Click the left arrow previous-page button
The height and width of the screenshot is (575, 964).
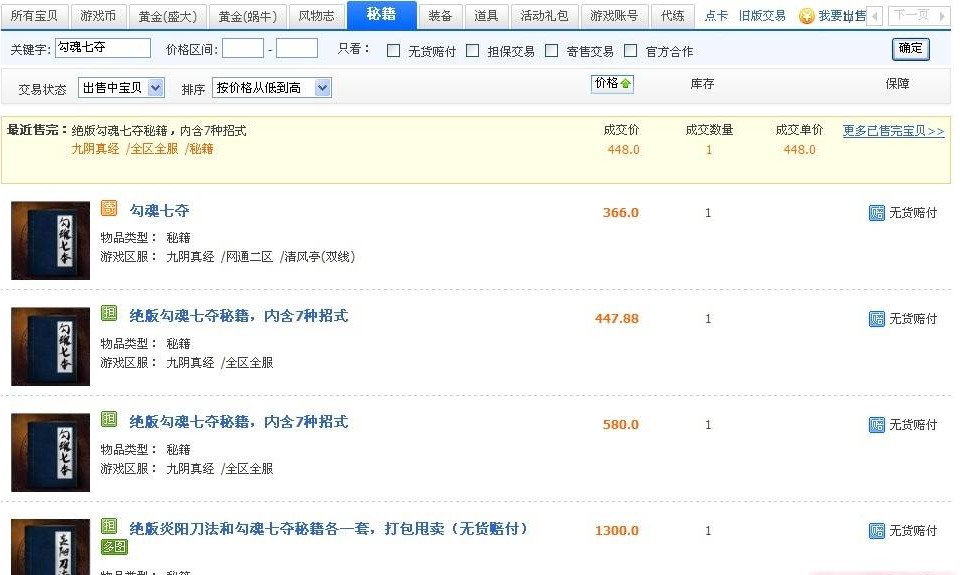[873, 16]
